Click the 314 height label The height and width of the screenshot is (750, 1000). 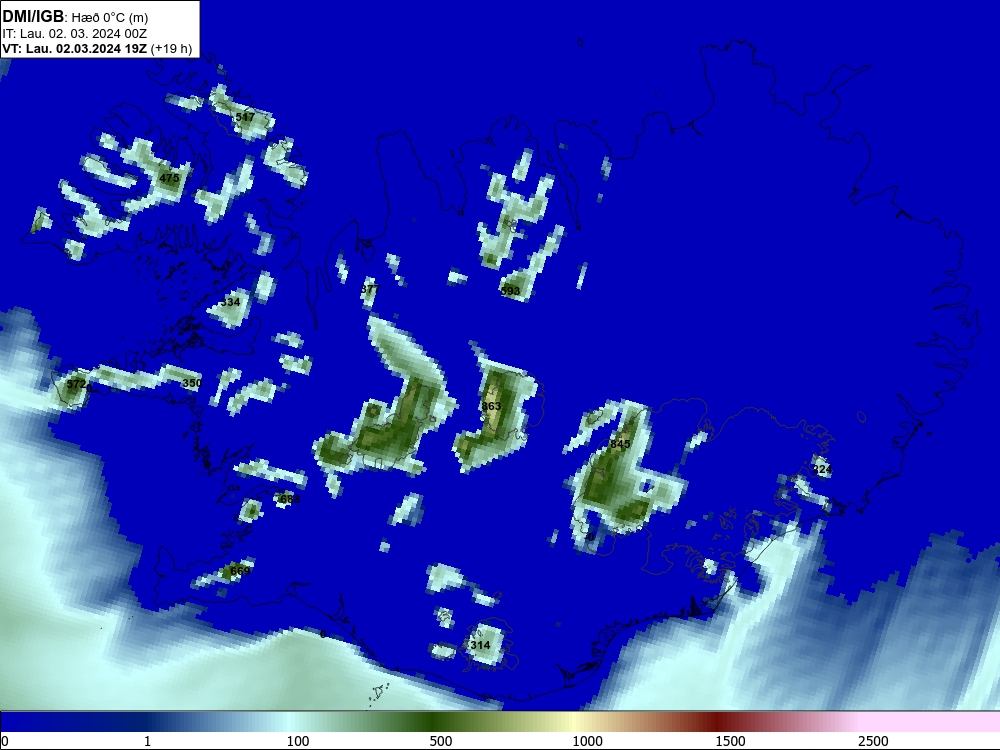pyautogui.click(x=480, y=645)
